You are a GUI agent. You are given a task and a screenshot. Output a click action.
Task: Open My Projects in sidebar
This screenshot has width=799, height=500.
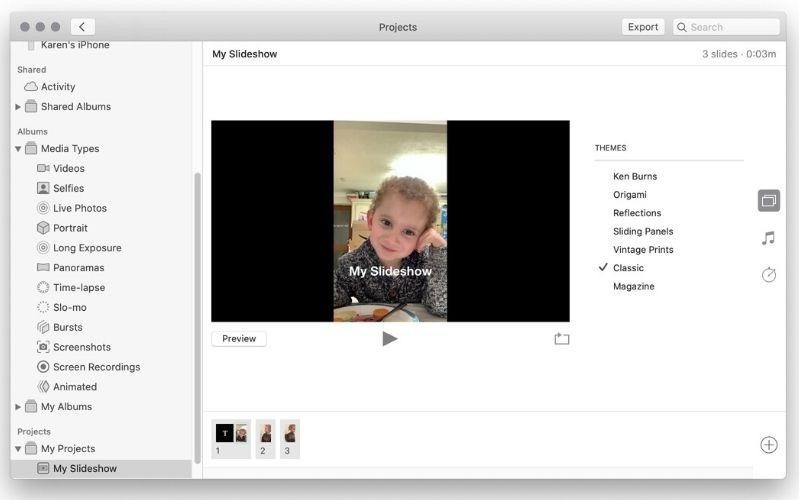pyautogui.click(x=68, y=449)
